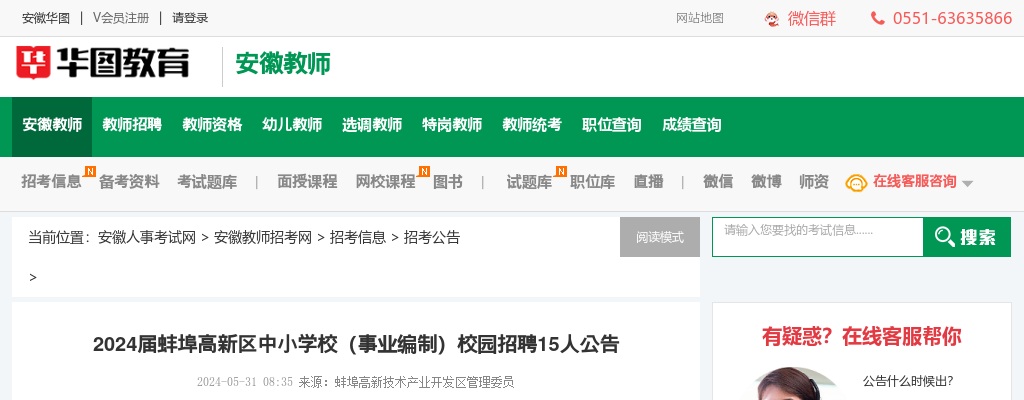Click breadcrumb 招考公告
The image size is (1024, 400).
point(432,237)
